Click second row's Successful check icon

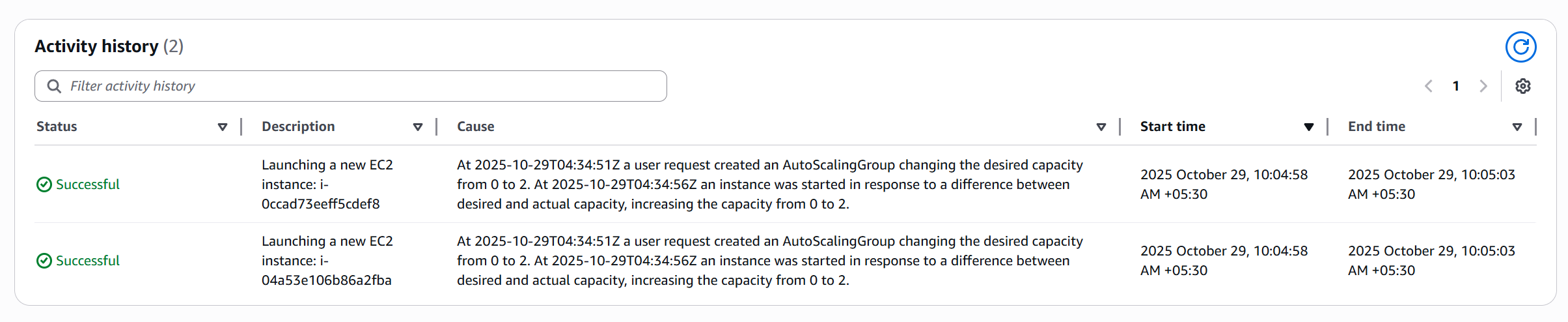click(x=44, y=261)
